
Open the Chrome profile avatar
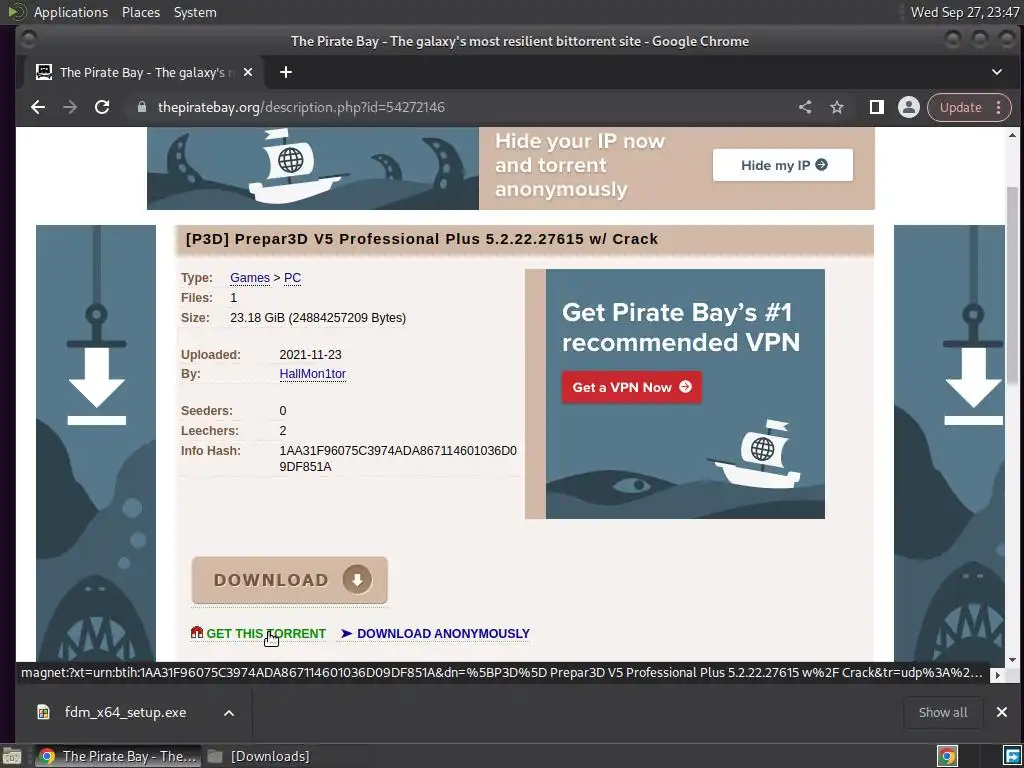click(908, 107)
